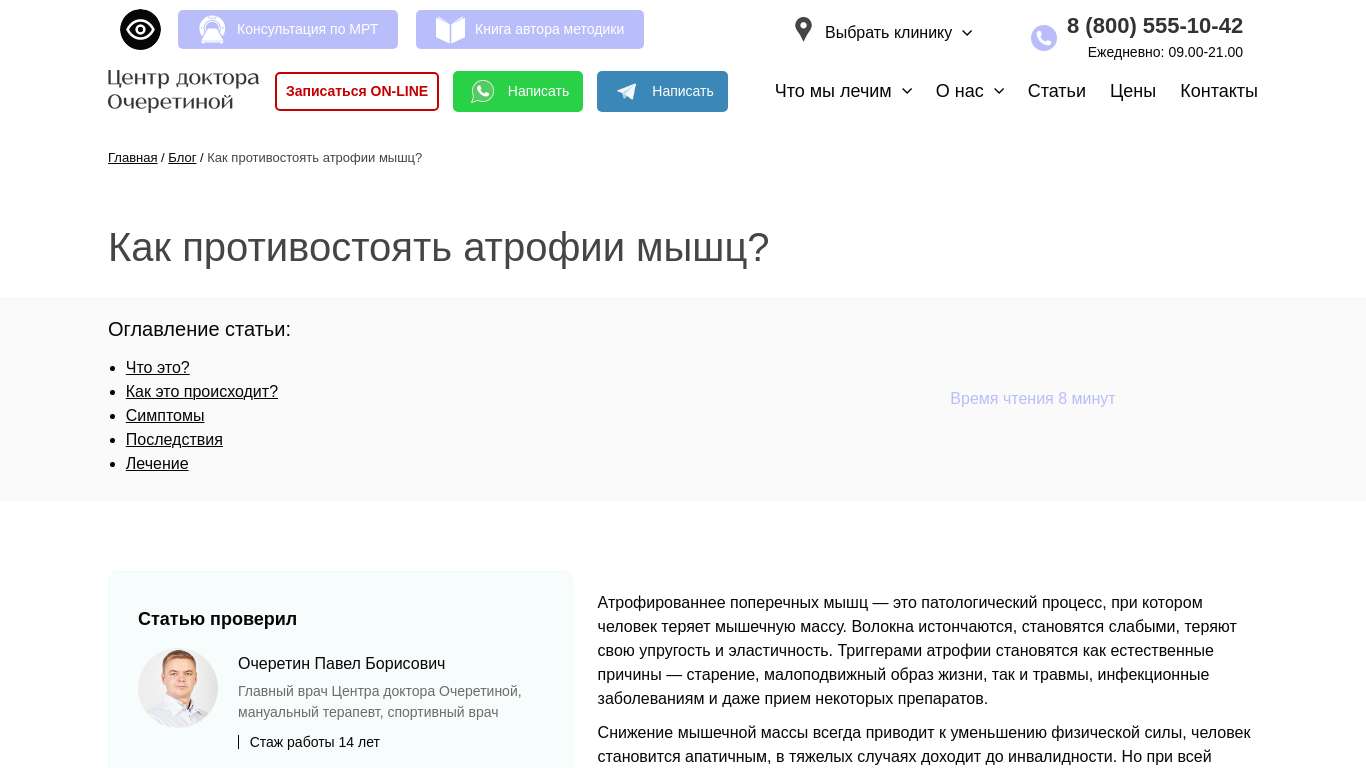The width and height of the screenshot is (1366, 768).
Task: Click the MRI scanner icon
Action: click(x=212, y=30)
